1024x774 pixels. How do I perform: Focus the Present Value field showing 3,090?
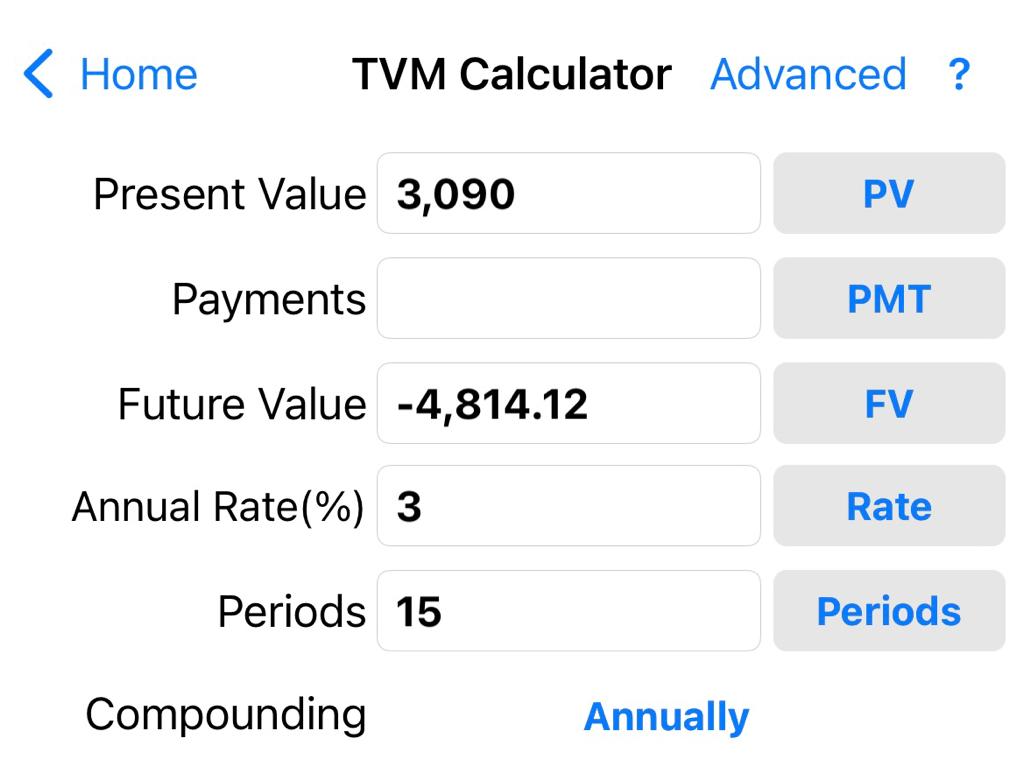[568, 193]
